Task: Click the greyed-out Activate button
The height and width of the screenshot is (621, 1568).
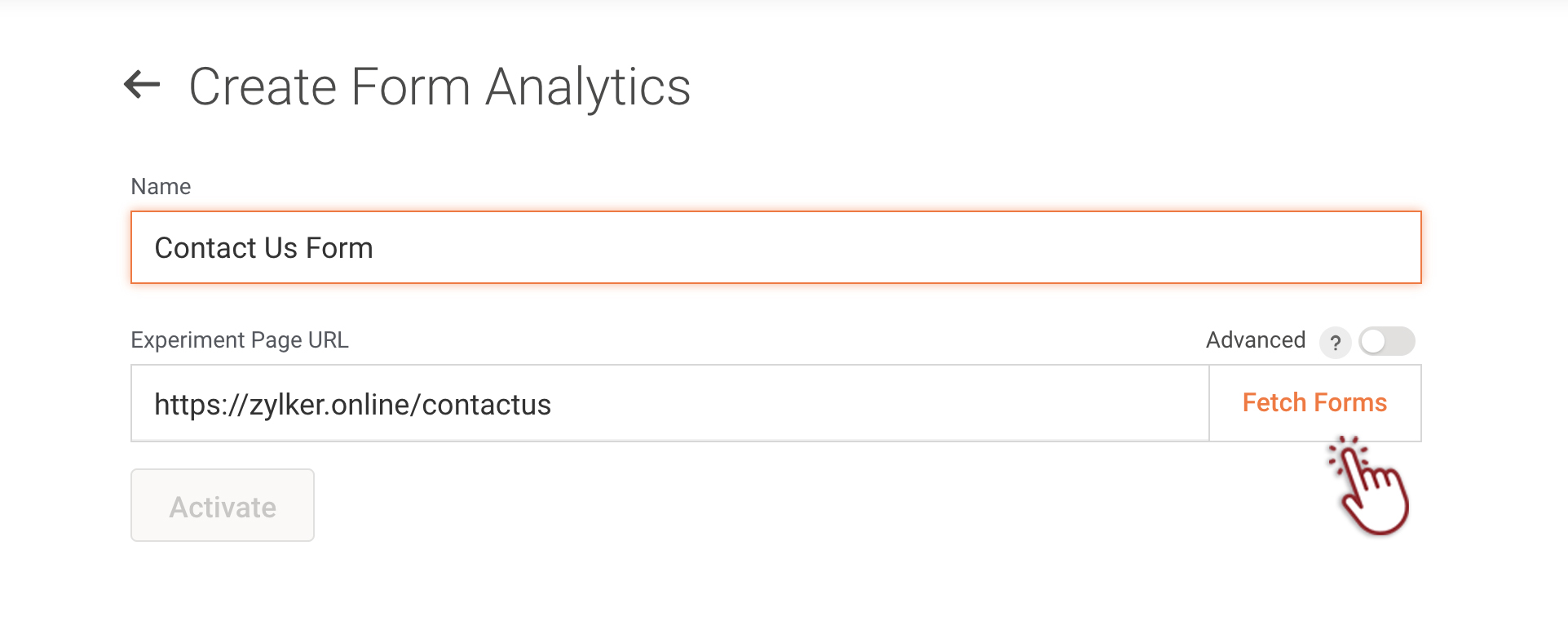Action: click(223, 505)
